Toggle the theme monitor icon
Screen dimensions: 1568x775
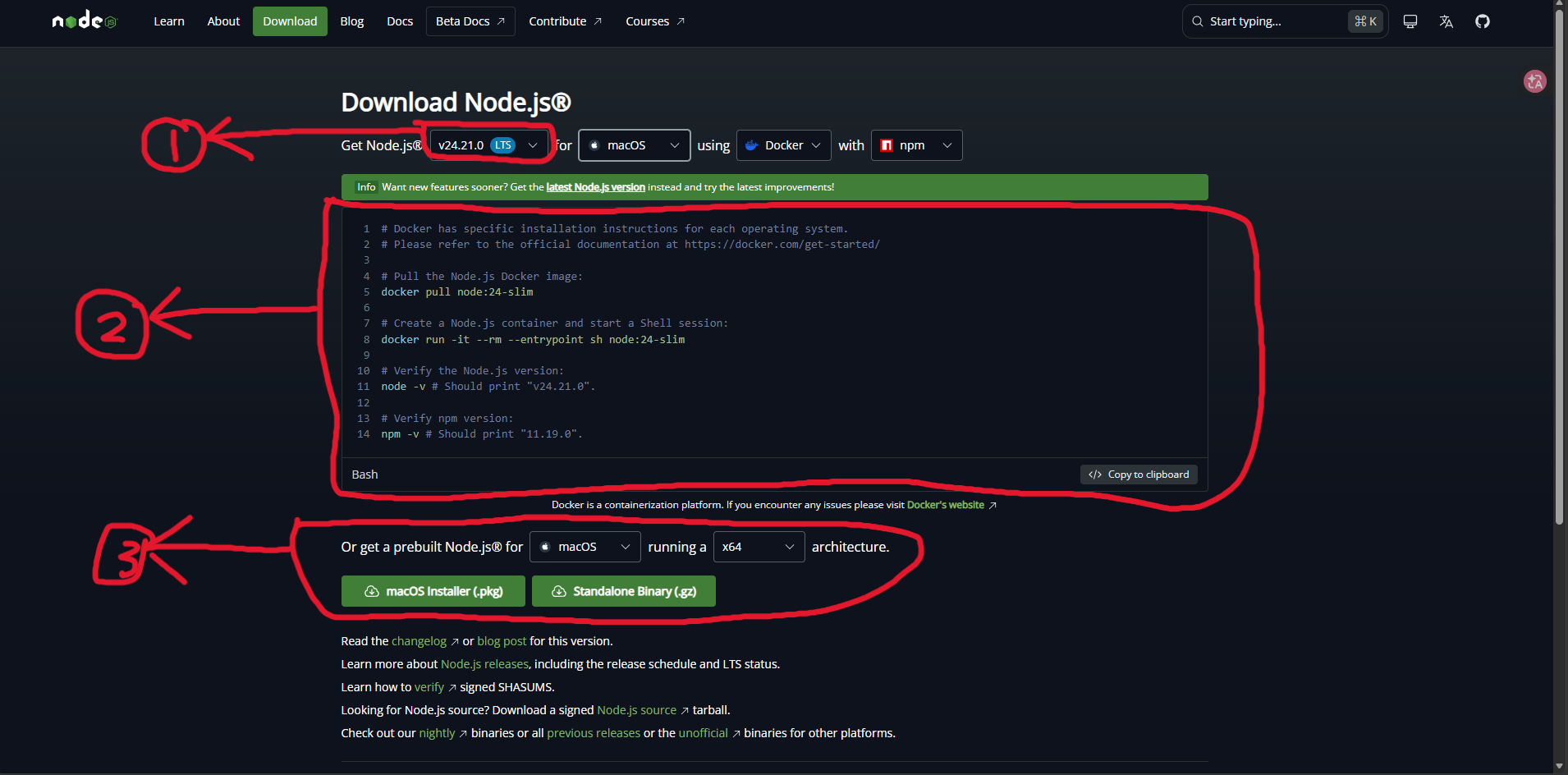(x=1410, y=21)
